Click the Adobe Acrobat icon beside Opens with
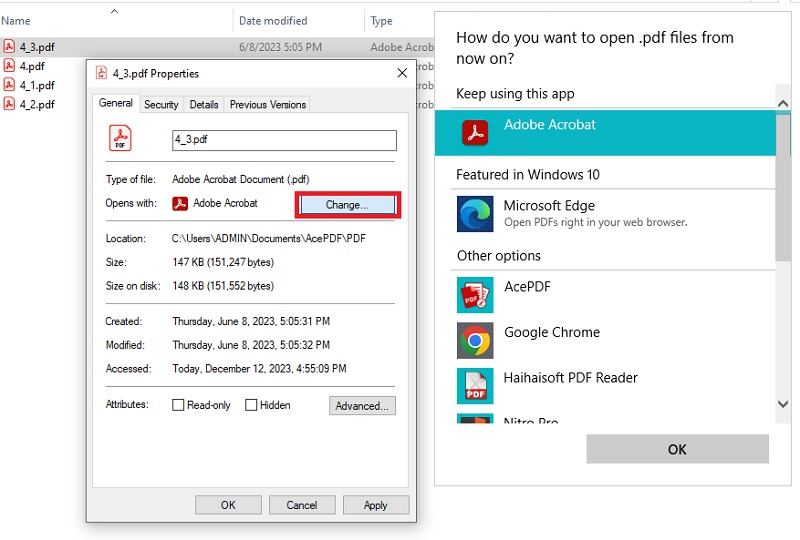 coord(180,203)
